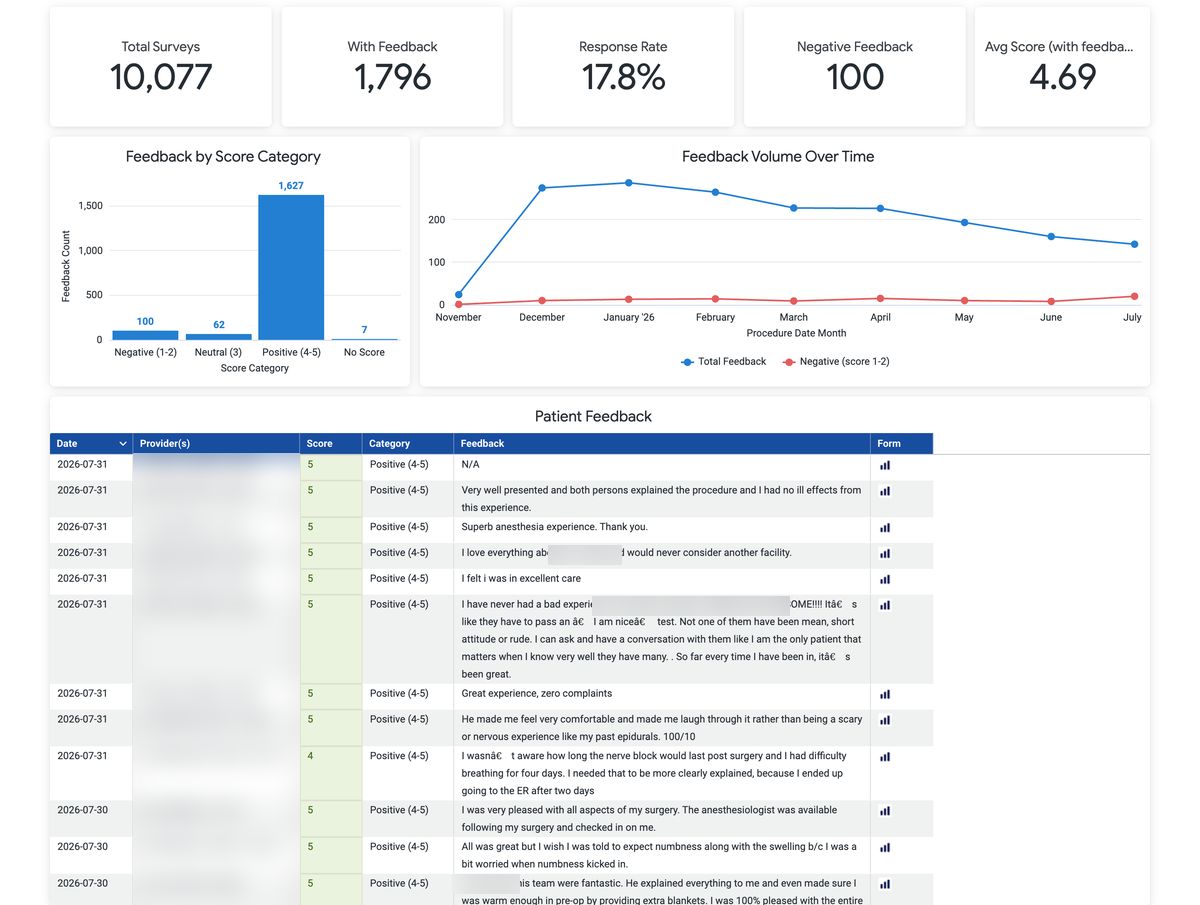Click Negative series red data point for July
The image size is (1200, 905).
pos(1135,296)
